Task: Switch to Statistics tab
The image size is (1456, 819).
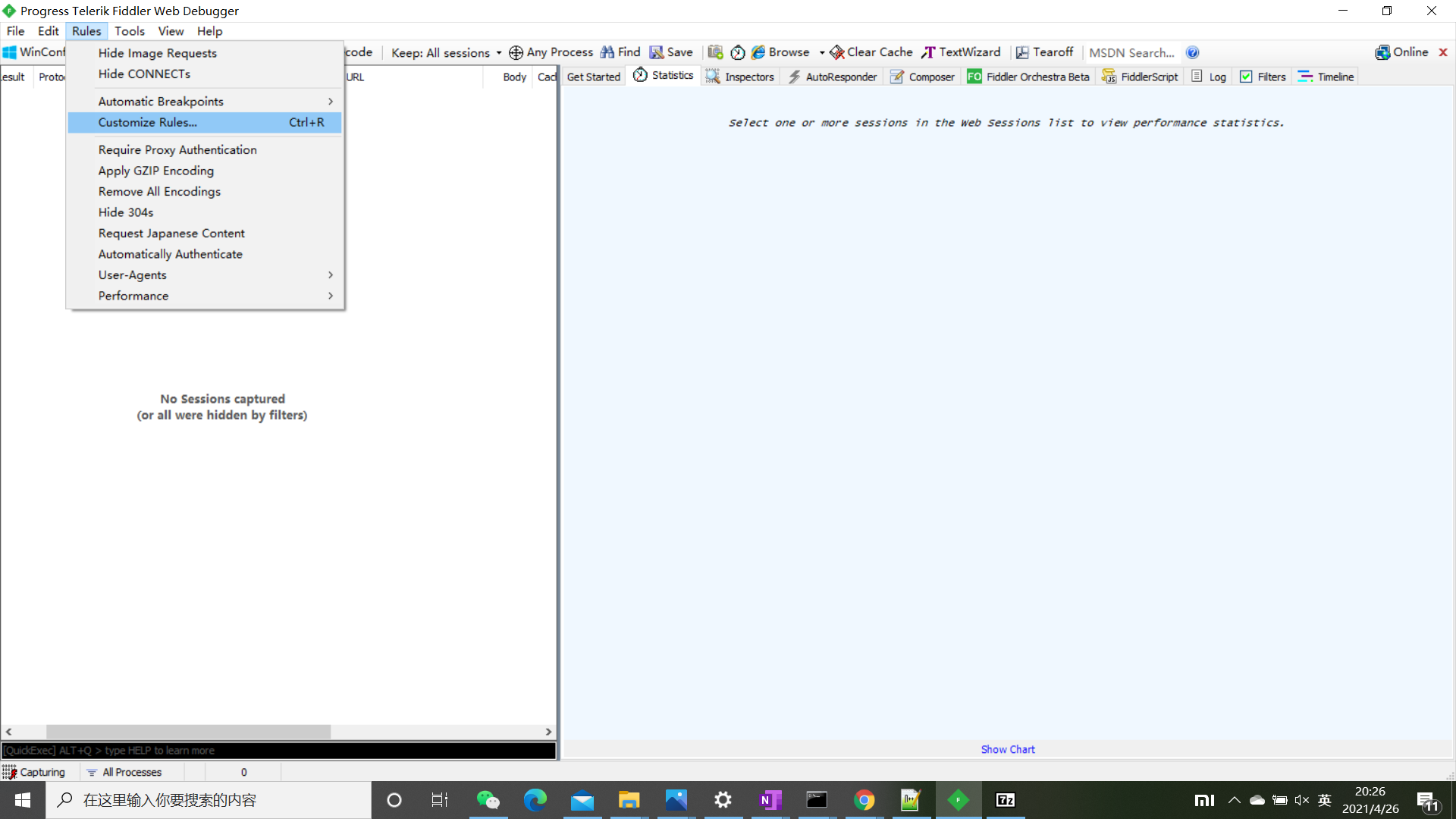Action: coord(664,76)
